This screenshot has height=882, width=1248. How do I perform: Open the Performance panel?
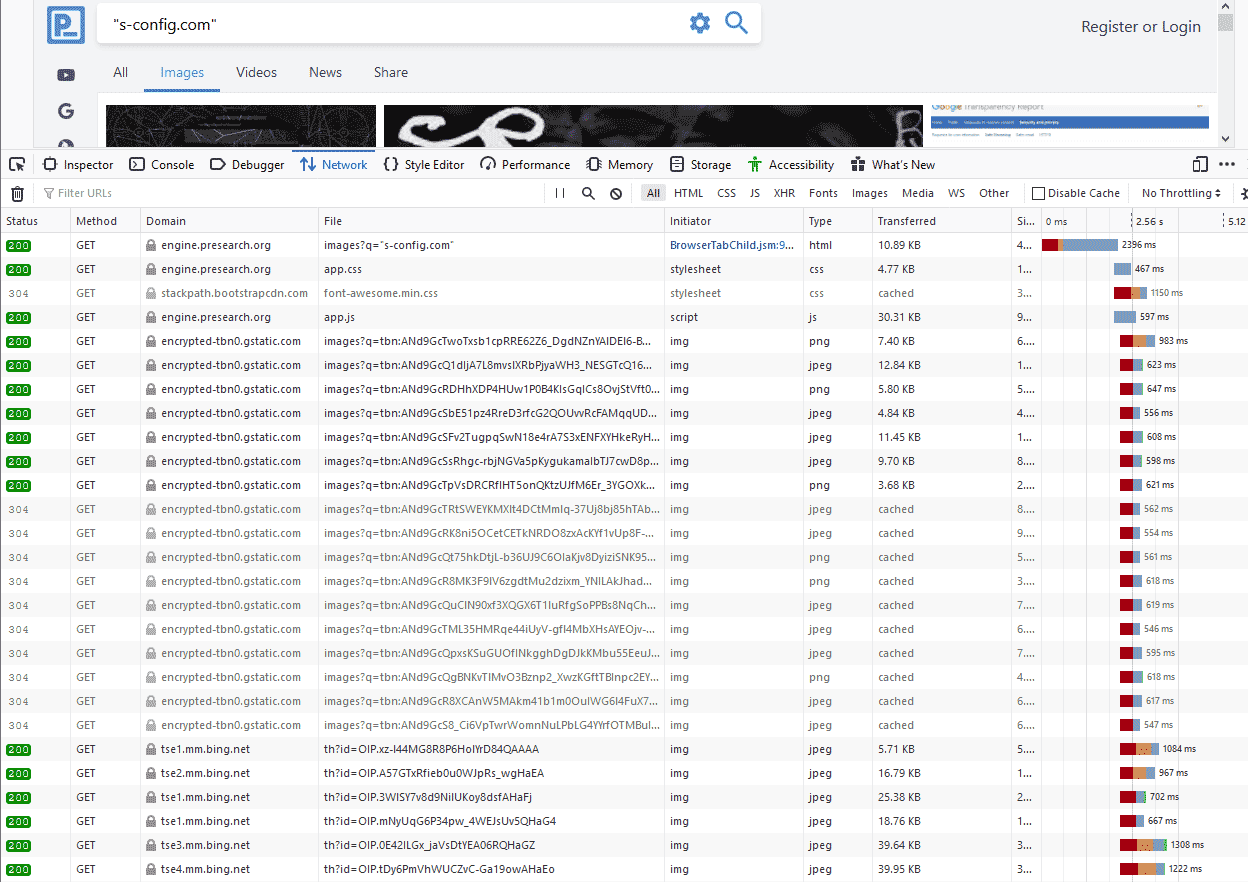pyautogui.click(x=525, y=165)
